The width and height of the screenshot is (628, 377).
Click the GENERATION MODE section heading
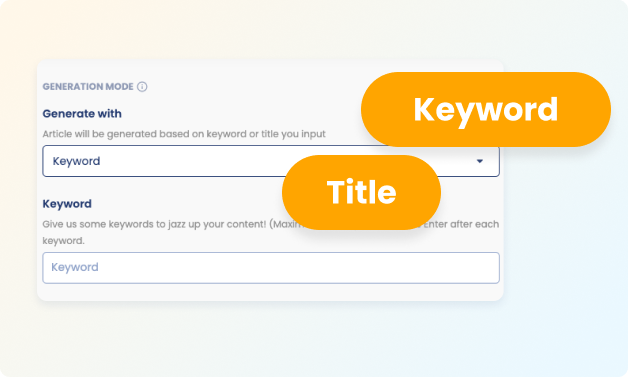(88, 87)
